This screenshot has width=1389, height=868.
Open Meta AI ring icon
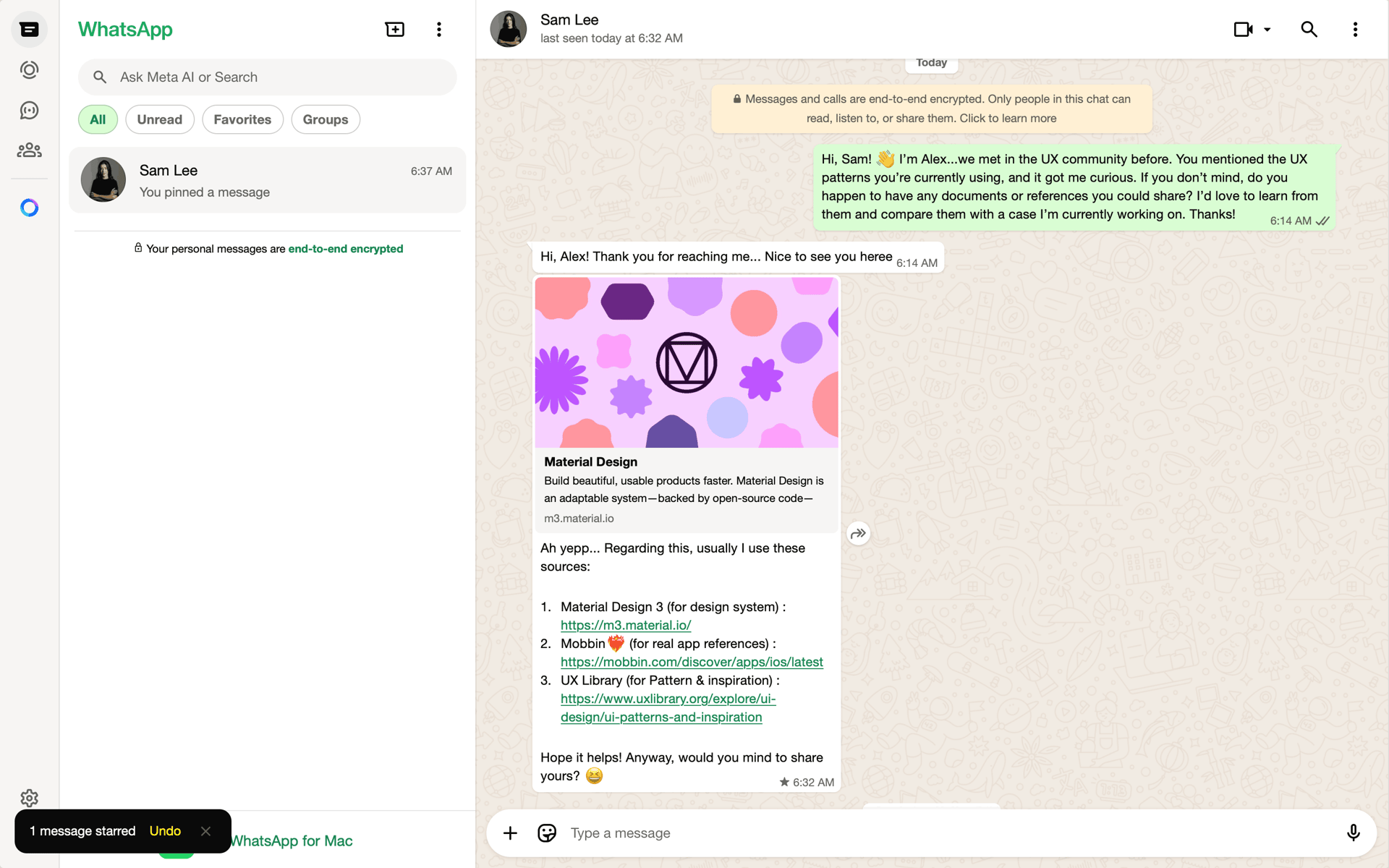pyautogui.click(x=29, y=208)
